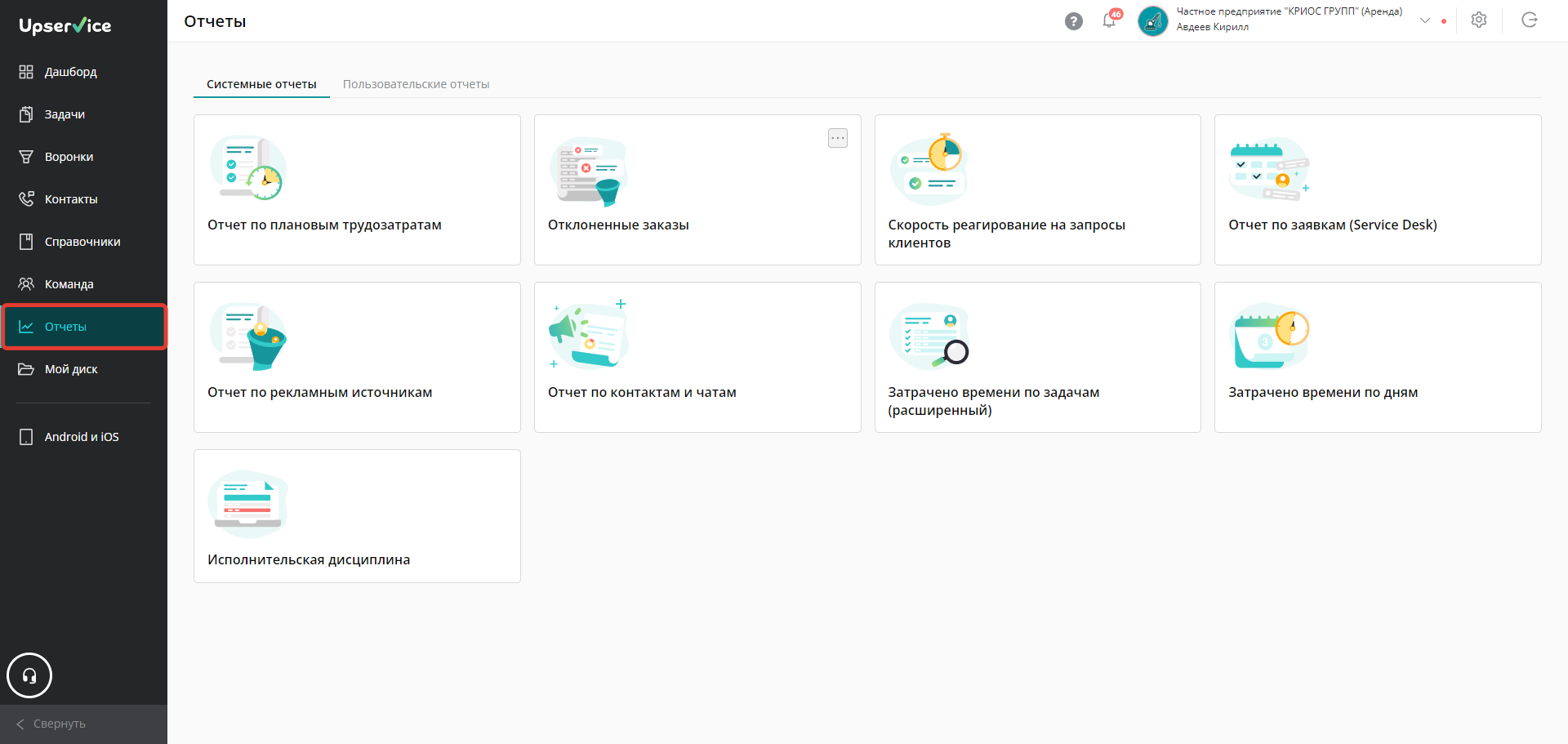Click the UpService logo
This screenshot has height=744, width=1568.
pos(65,26)
